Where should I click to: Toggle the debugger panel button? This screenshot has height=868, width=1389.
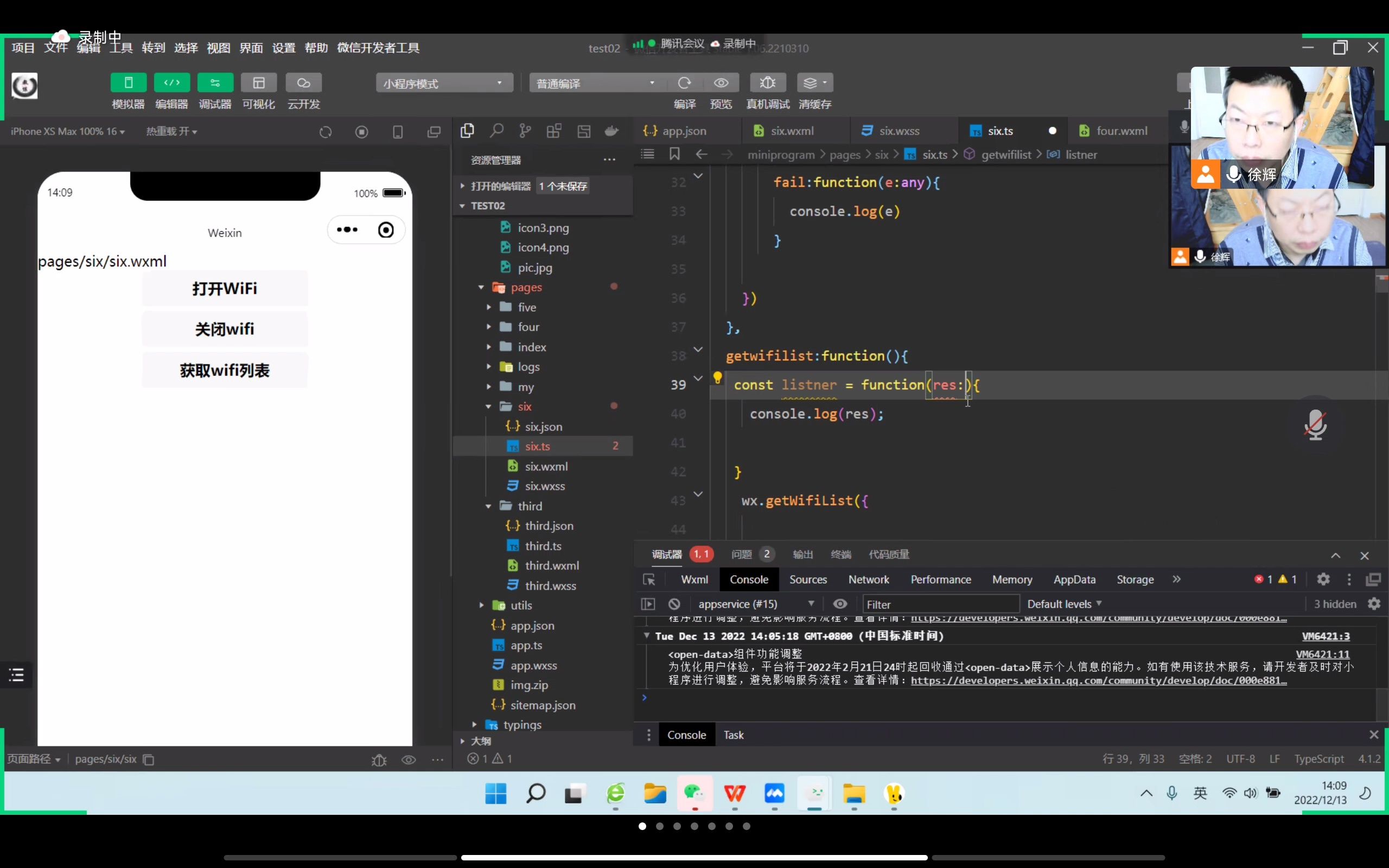tap(215, 83)
